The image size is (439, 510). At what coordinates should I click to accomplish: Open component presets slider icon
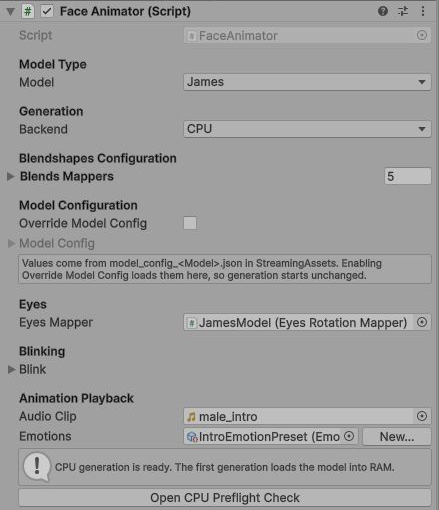(x=403, y=11)
